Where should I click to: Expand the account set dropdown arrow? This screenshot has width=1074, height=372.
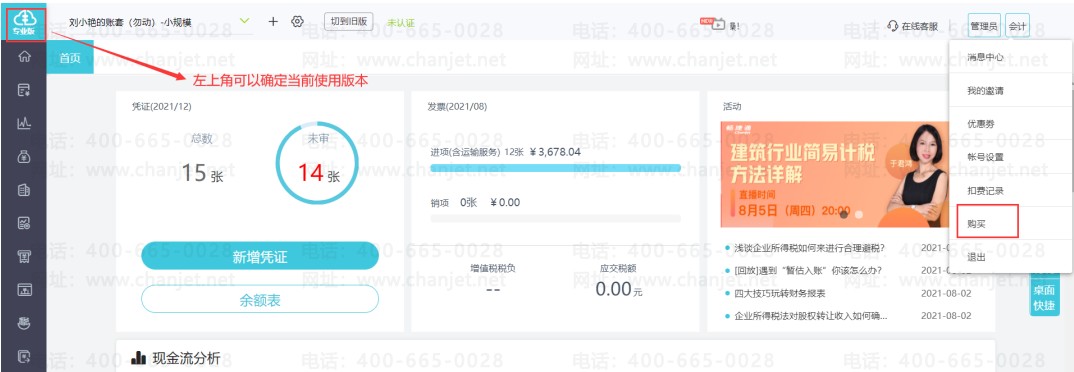pyautogui.click(x=245, y=21)
